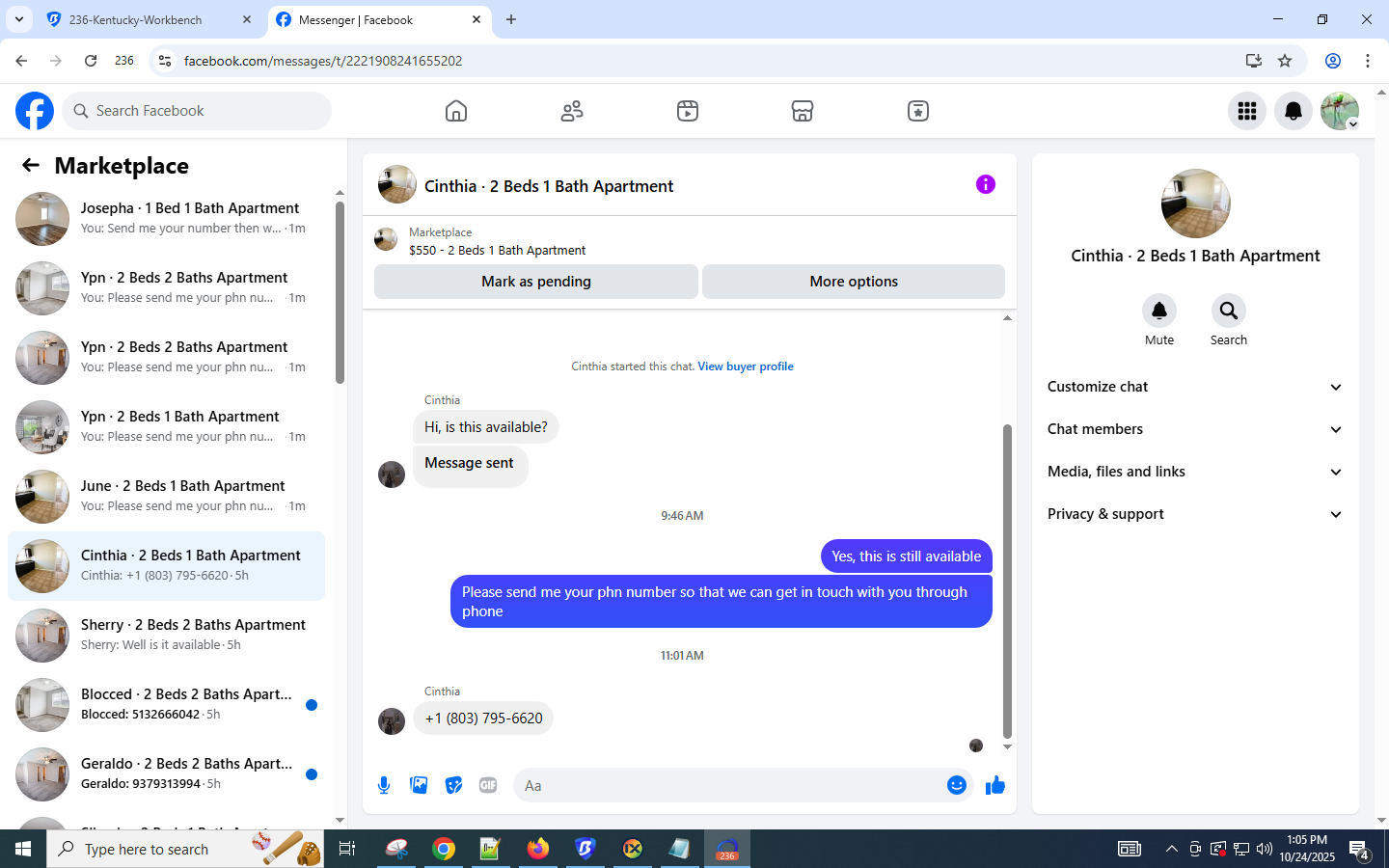Send a thumbs-up like
This screenshot has width=1389, height=868.
click(995, 785)
